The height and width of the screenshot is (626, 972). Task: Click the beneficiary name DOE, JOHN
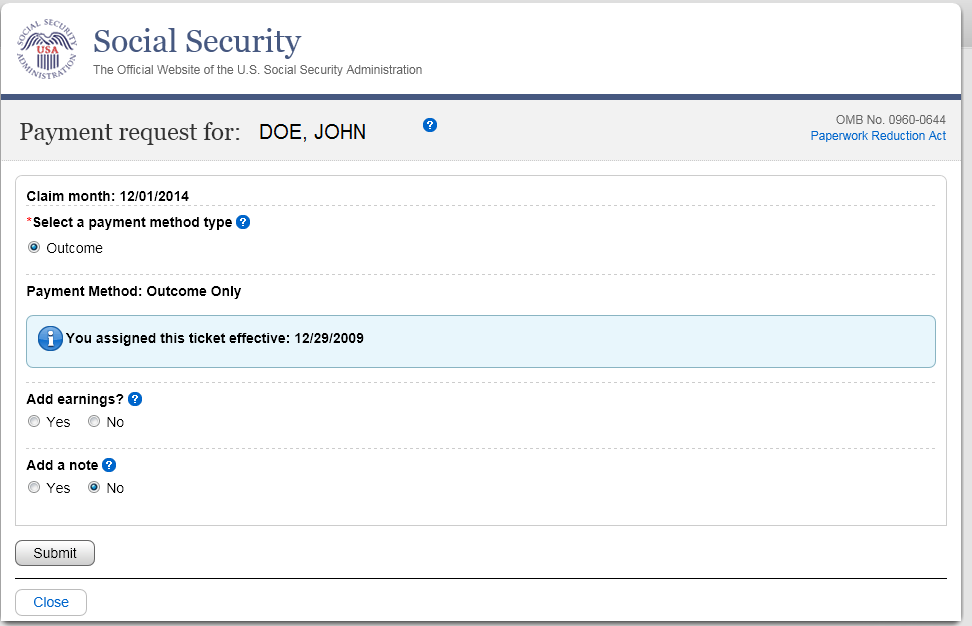[312, 132]
